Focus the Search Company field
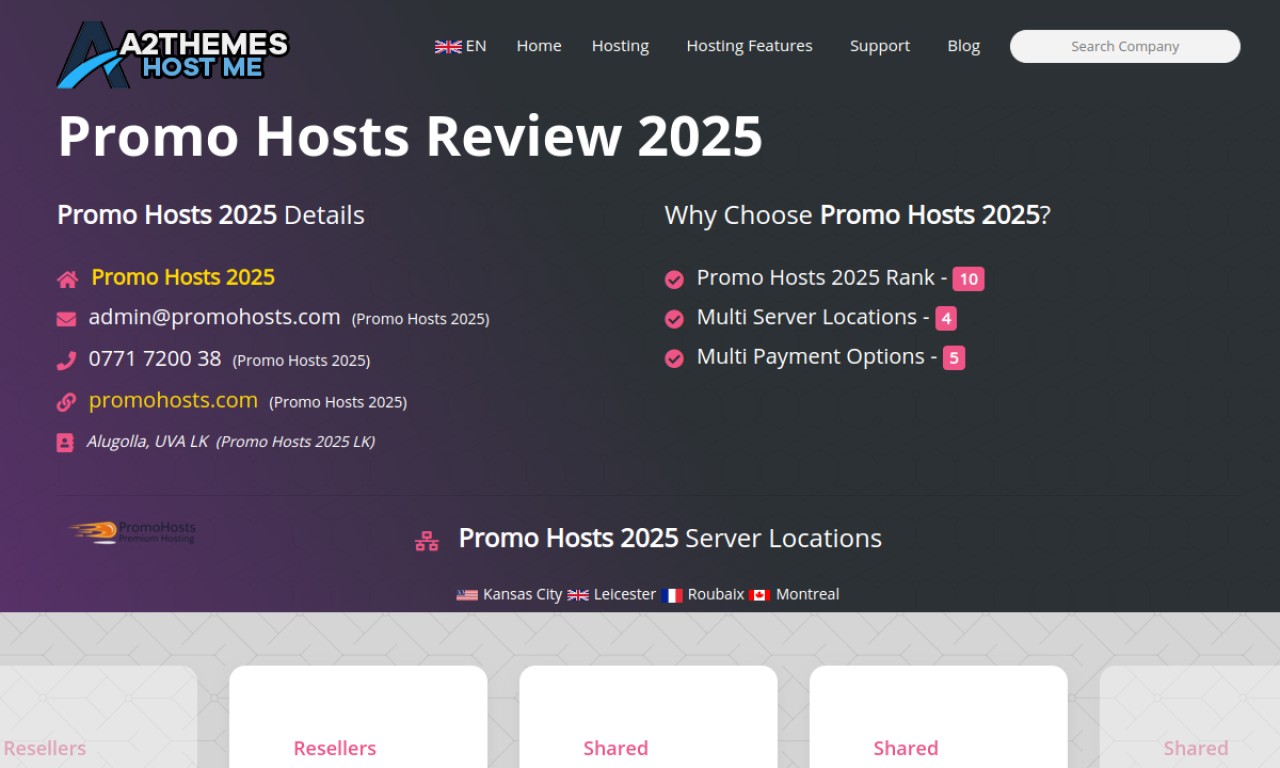The width and height of the screenshot is (1280, 768). 1125,46
